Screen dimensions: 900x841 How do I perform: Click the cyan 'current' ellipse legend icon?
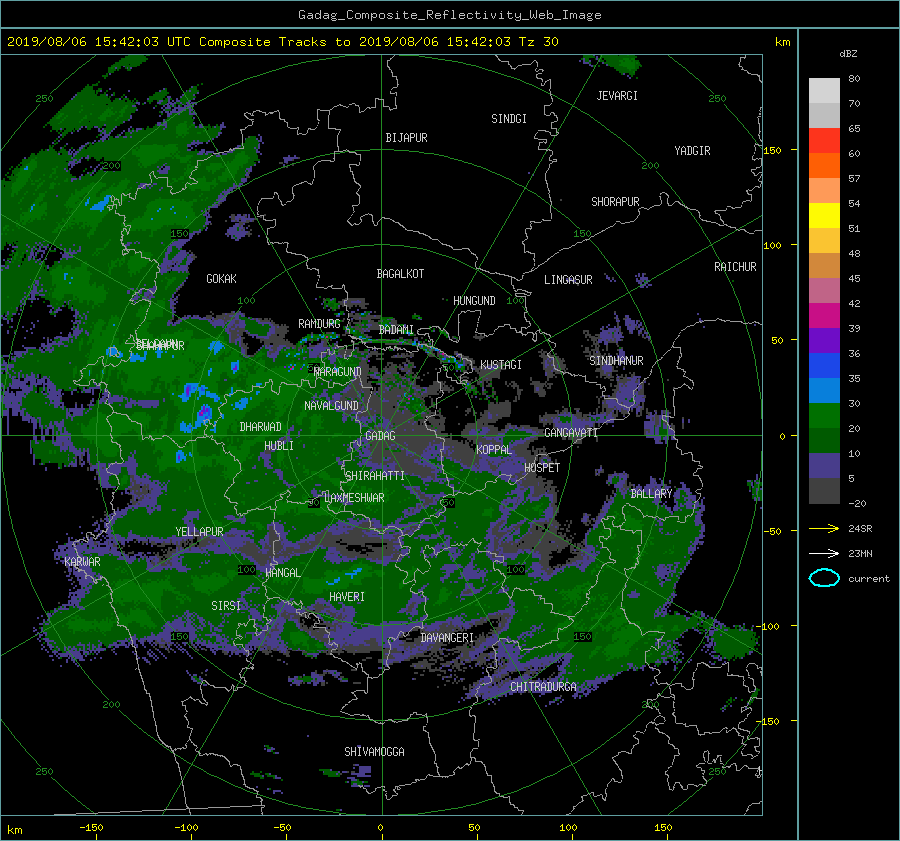pos(824,578)
